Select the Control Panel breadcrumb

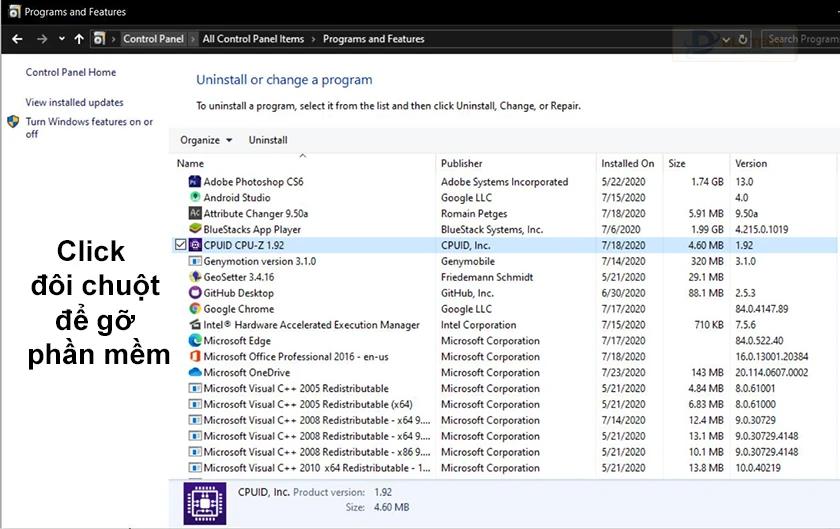tap(153, 39)
